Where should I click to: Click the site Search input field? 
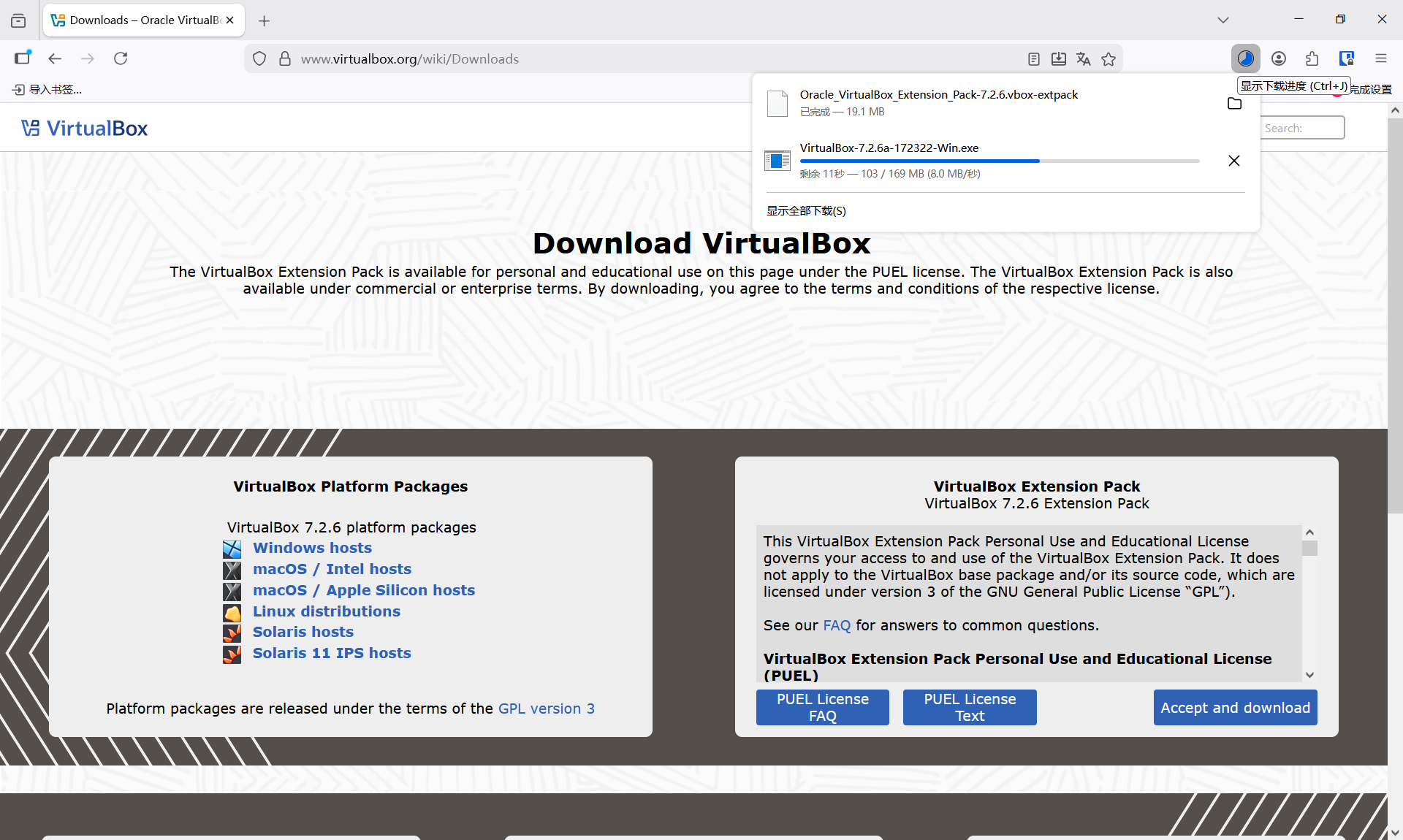point(1303,128)
